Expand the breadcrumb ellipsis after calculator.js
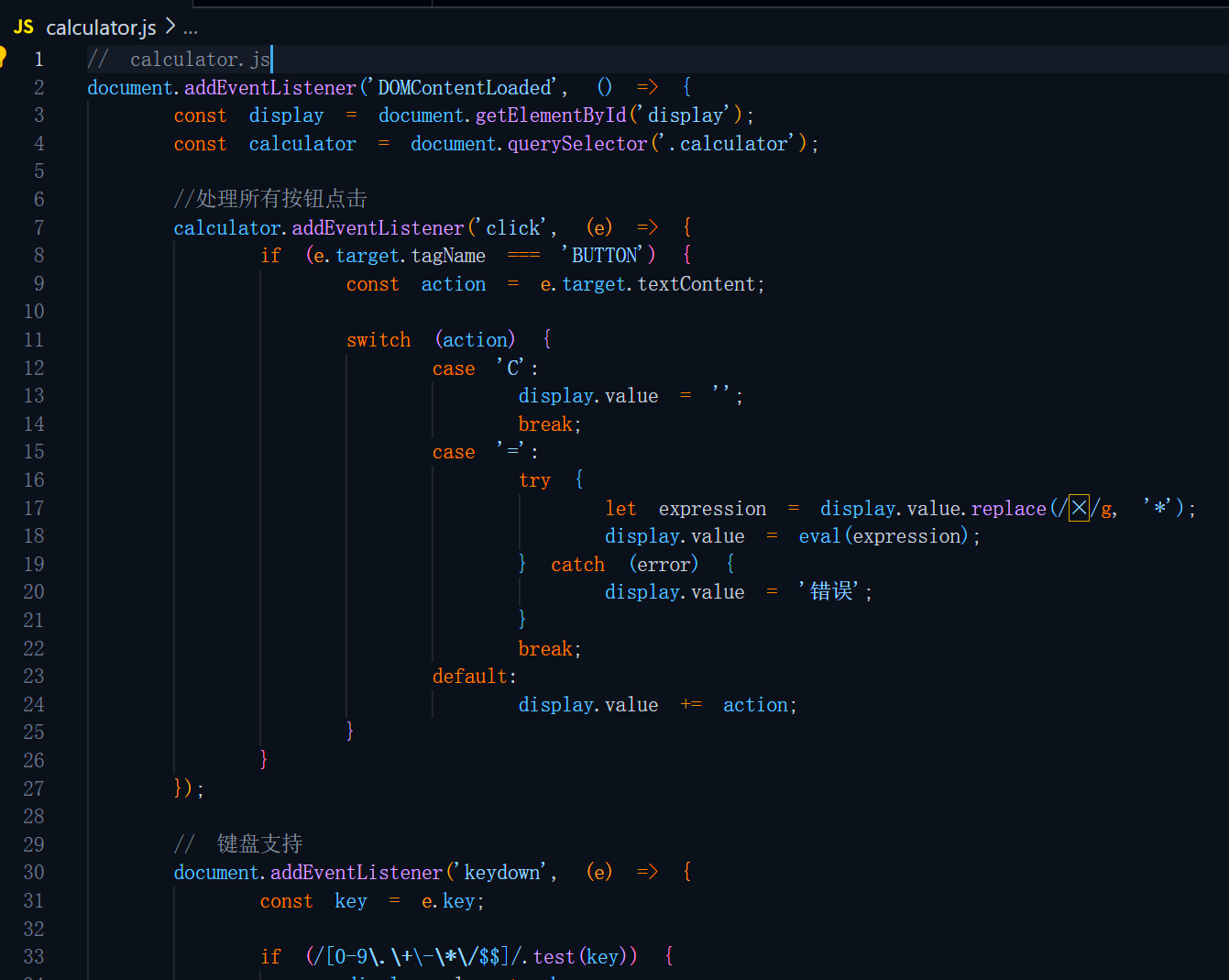Image resolution: width=1229 pixels, height=980 pixels. click(x=190, y=28)
